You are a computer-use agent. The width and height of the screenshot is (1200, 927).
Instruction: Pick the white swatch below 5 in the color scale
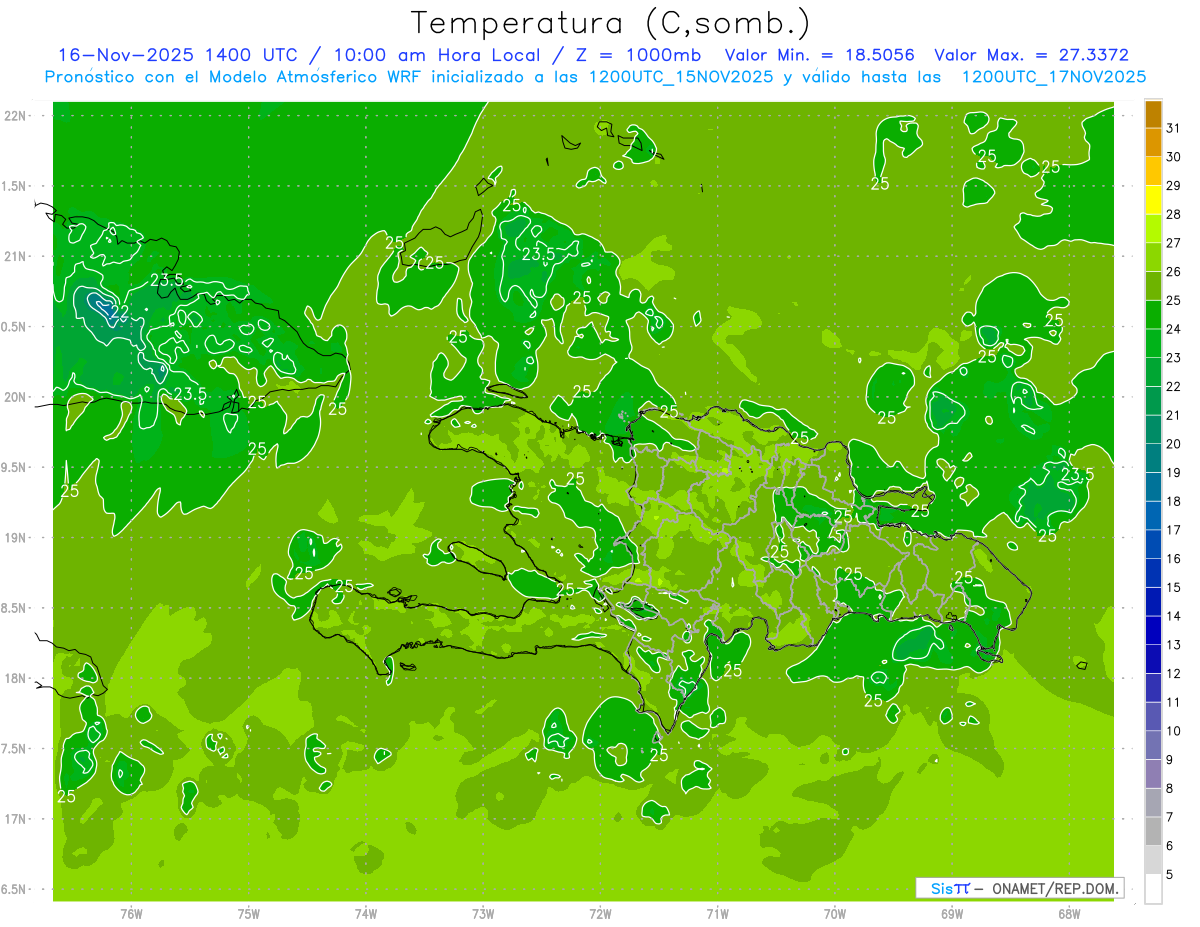tap(1153, 889)
